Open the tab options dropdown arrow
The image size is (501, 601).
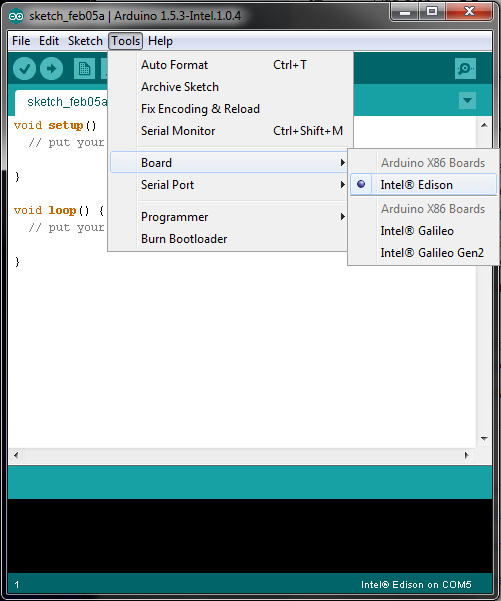467,101
